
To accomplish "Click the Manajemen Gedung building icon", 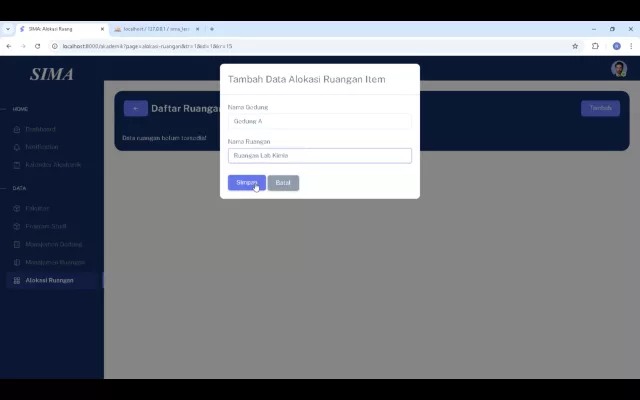I will 17,244.
